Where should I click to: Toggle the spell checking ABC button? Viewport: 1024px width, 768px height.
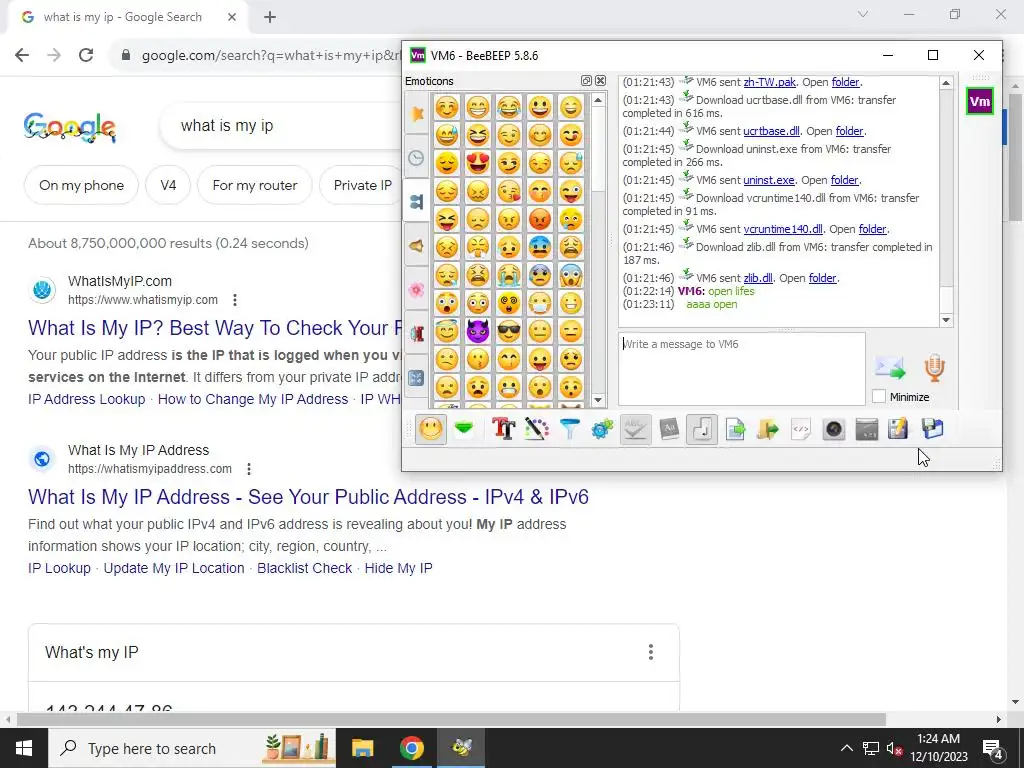(x=635, y=429)
